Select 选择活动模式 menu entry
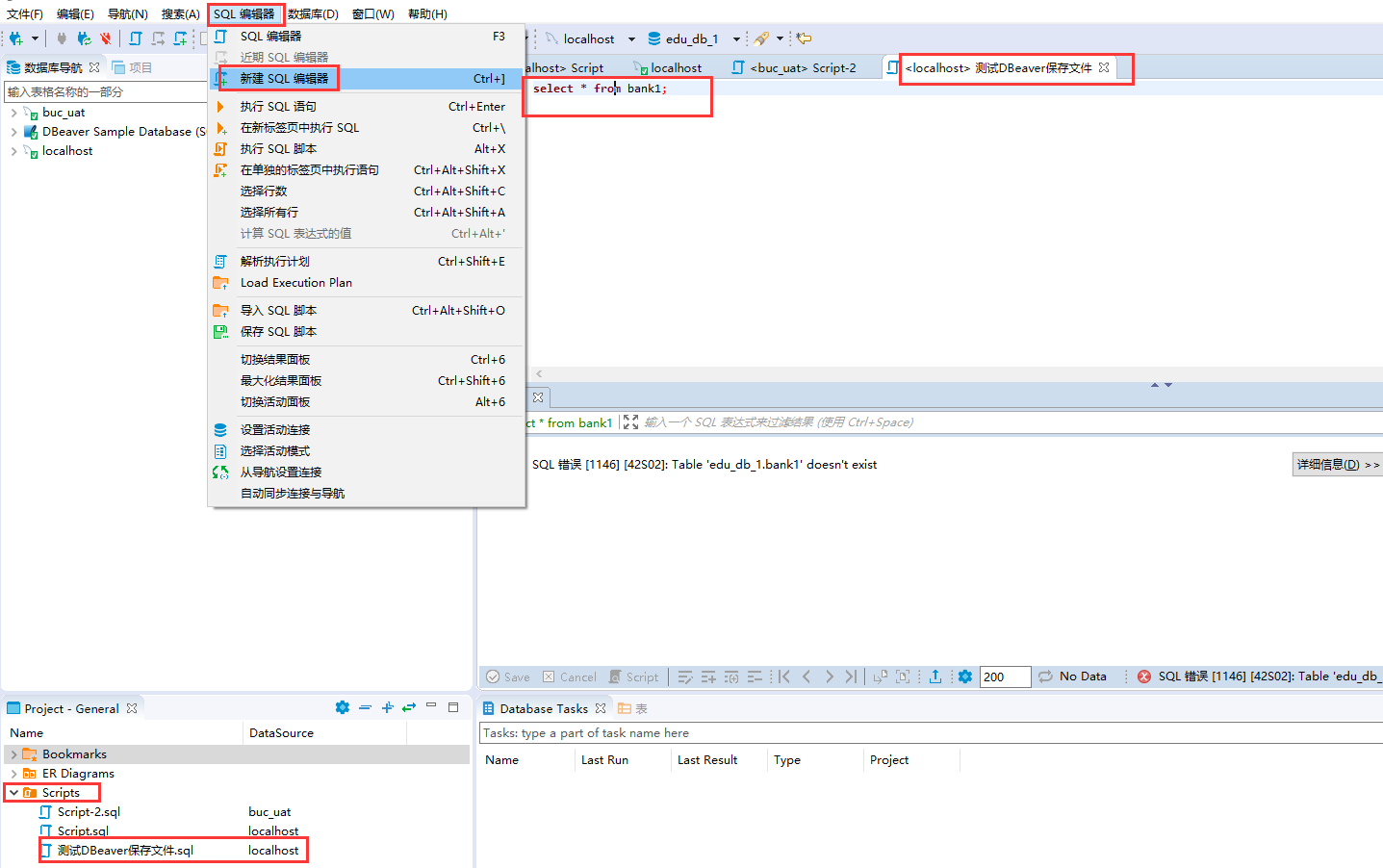 coord(367,451)
